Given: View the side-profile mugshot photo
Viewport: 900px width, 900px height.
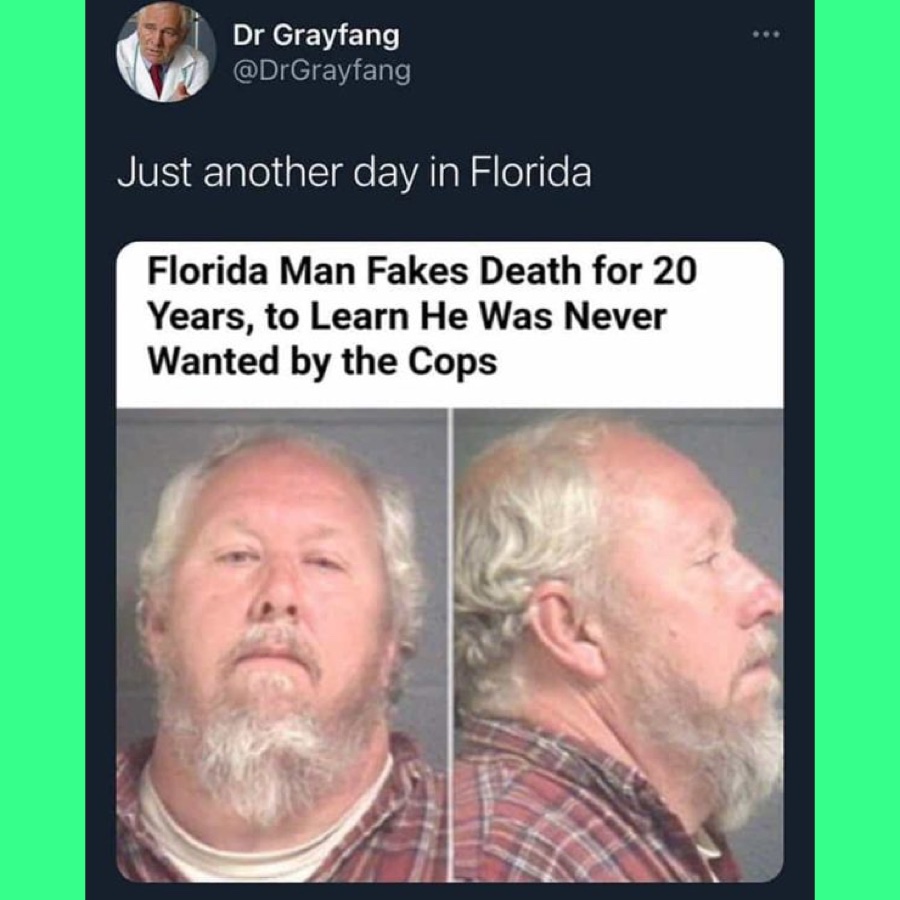Looking at the screenshot, I should tap(619, 645).
